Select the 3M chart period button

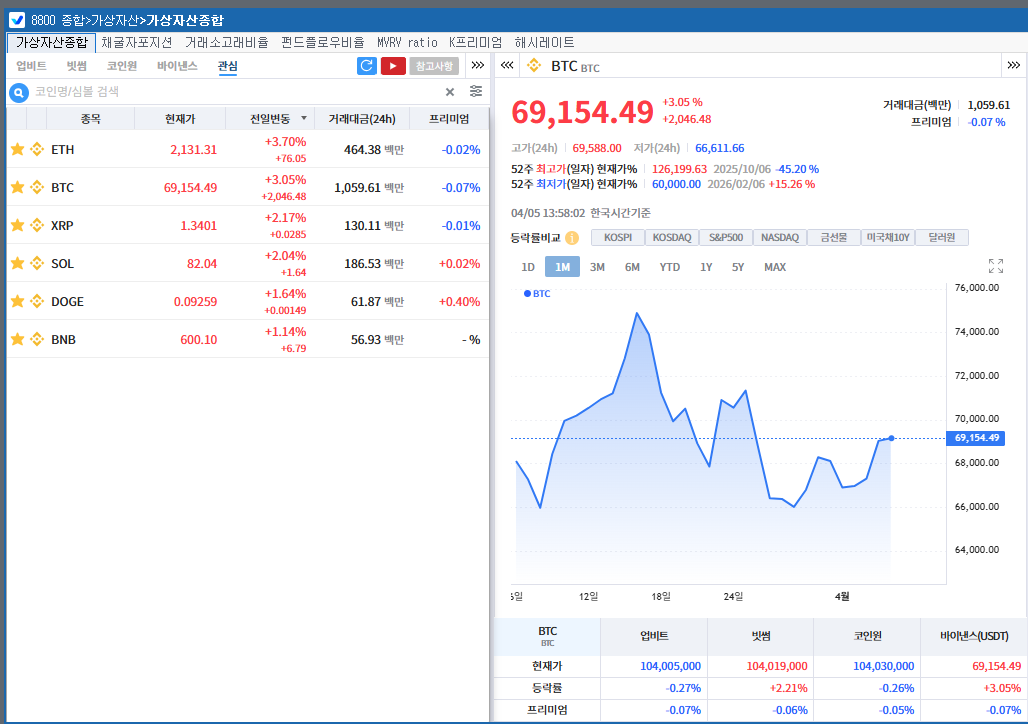click(x=597, y=267)
